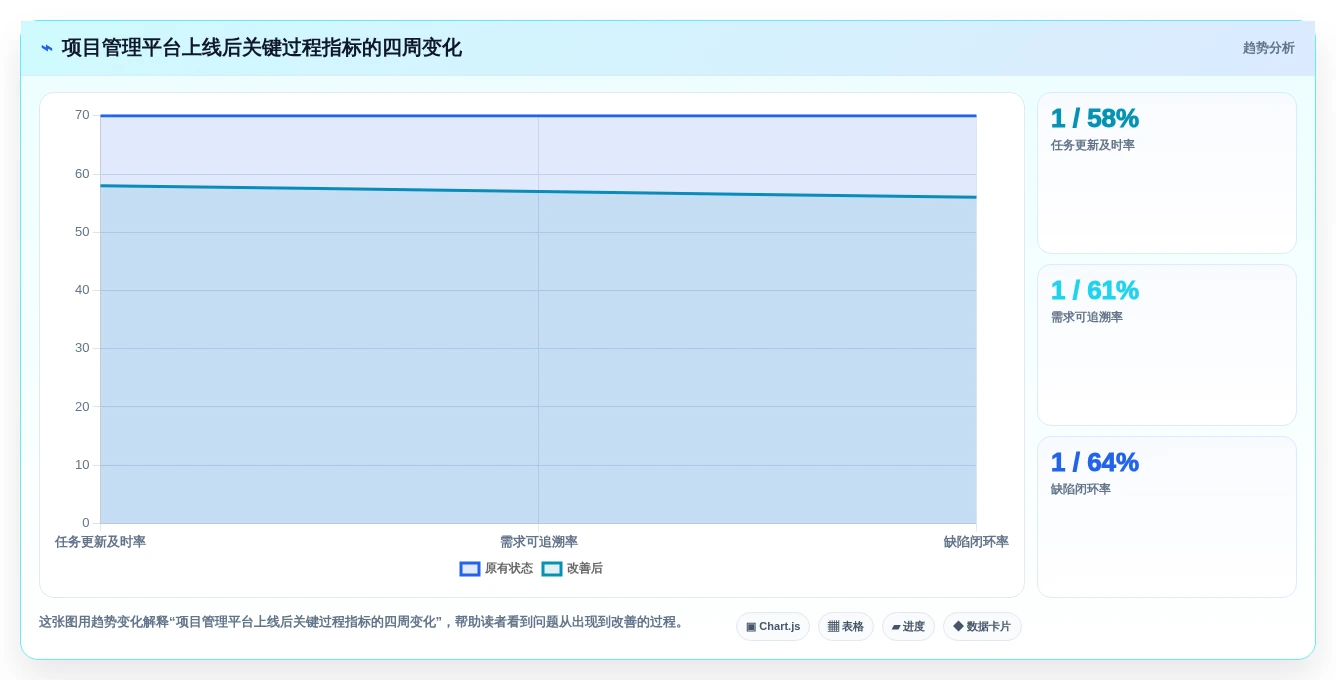This screenshot has height=680, width=1336.
Task: Click y-axis tick label 10
Action: (82, 465)
